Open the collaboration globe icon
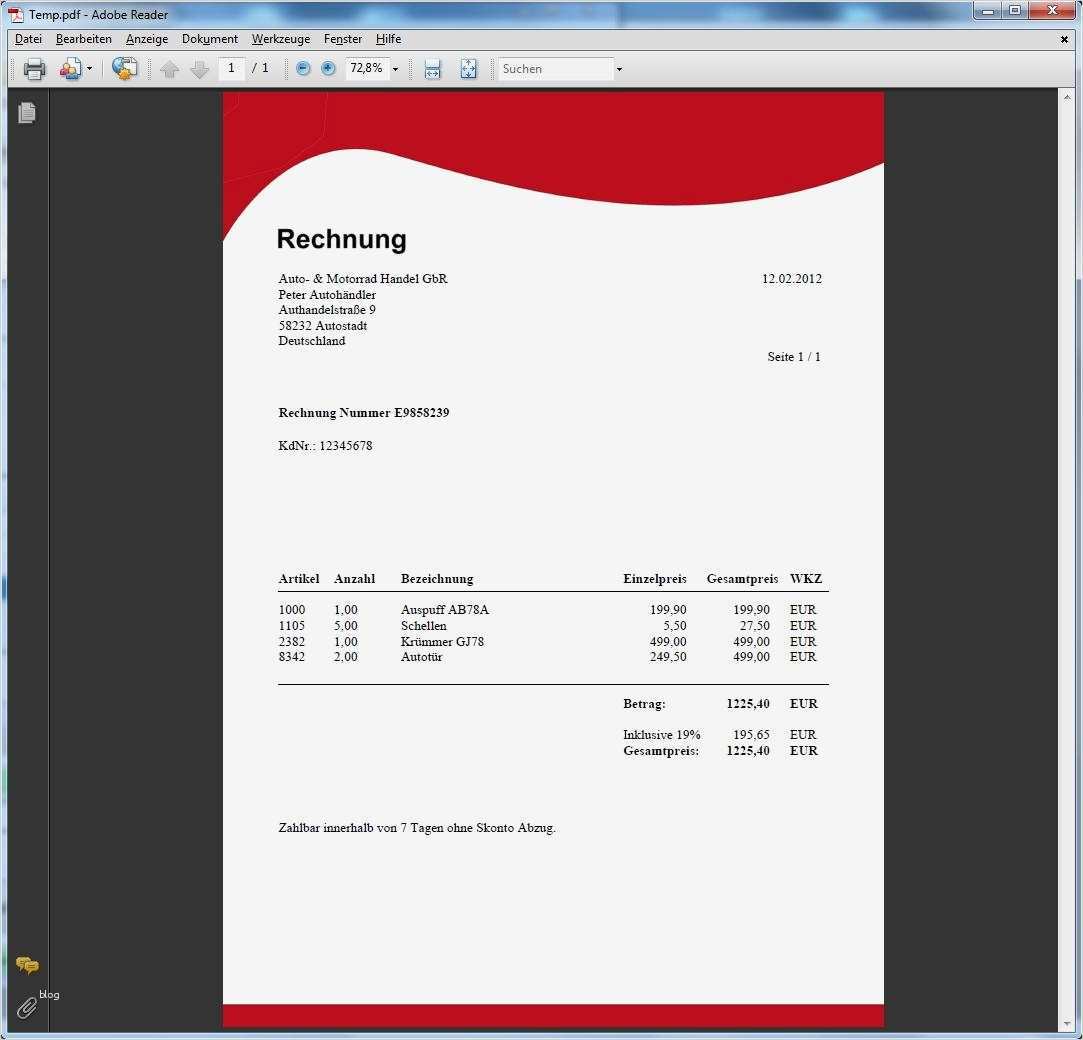 pyautogui.click(x=123, y=68)
